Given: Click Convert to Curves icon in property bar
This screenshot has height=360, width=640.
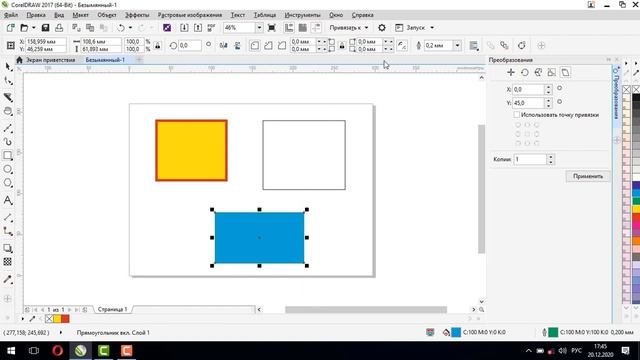Looking at the screenshot, I should coord(522,45).
